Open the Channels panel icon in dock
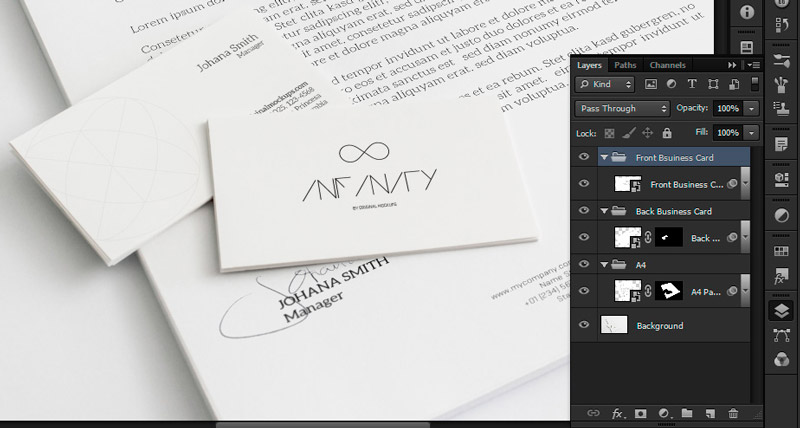The image size is (800, 428). coord(781,360)
